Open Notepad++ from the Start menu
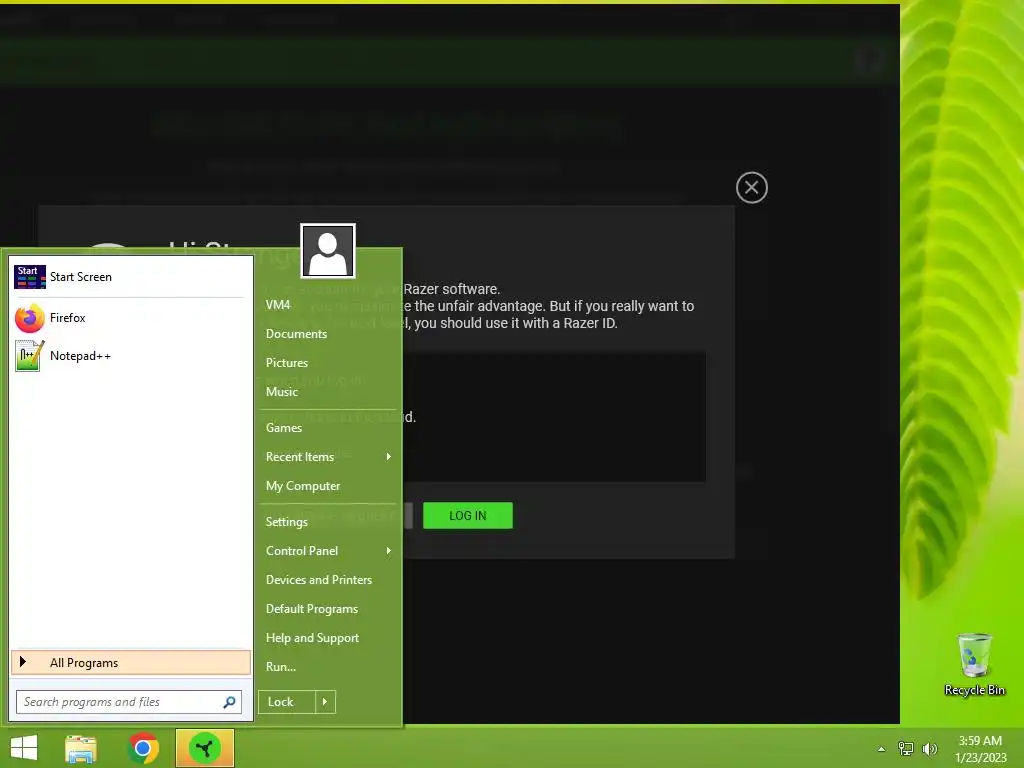 [131, 356]
